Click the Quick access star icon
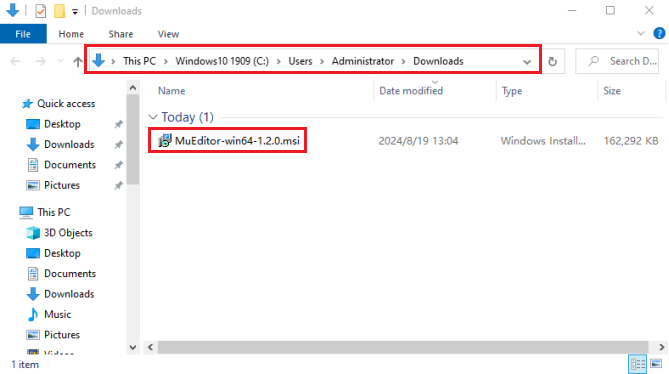The width and height of the screenshot is (669, 374). click(x=27, y=104)
